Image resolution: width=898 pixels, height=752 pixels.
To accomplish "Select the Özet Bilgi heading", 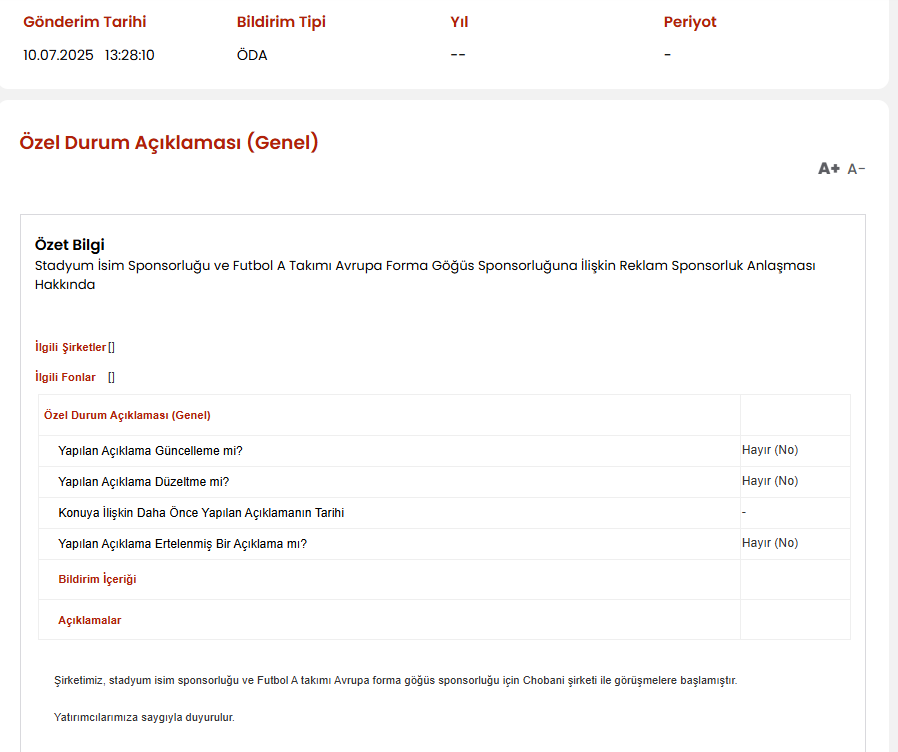I will pyautogui.click(x=70, y=245).
